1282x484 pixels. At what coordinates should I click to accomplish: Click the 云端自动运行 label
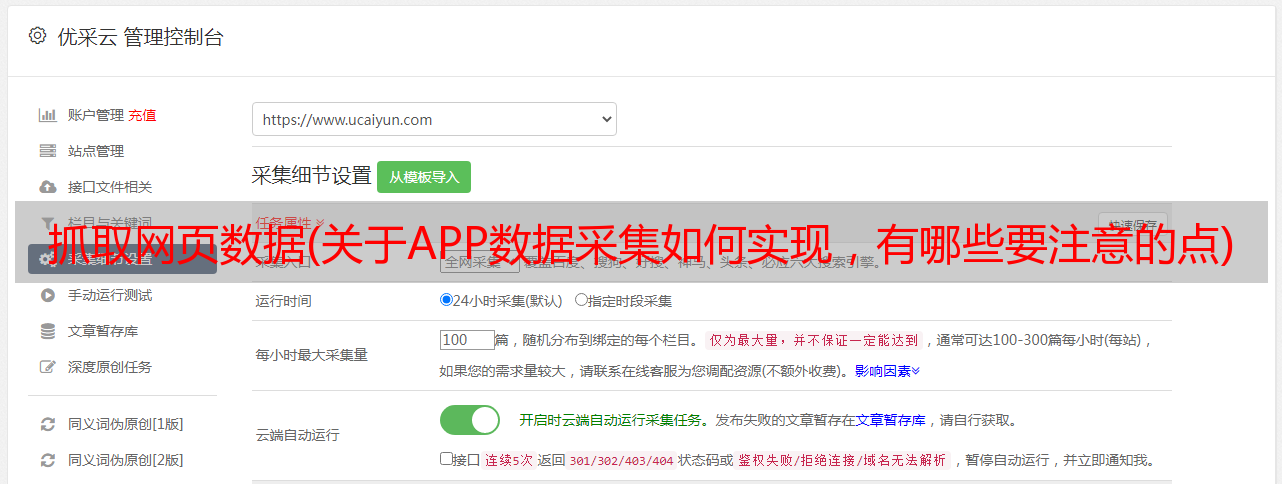pyautogui.click(x=298, y=435)
